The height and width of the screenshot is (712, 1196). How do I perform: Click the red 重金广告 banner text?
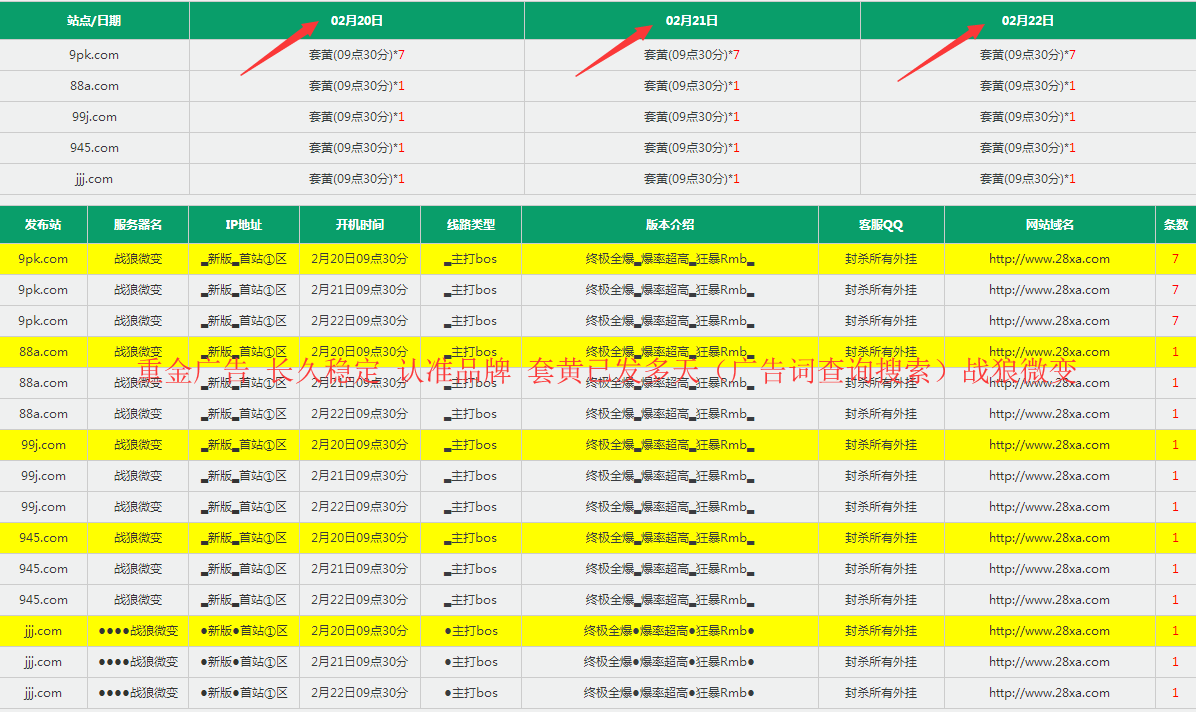coord(608,371)
